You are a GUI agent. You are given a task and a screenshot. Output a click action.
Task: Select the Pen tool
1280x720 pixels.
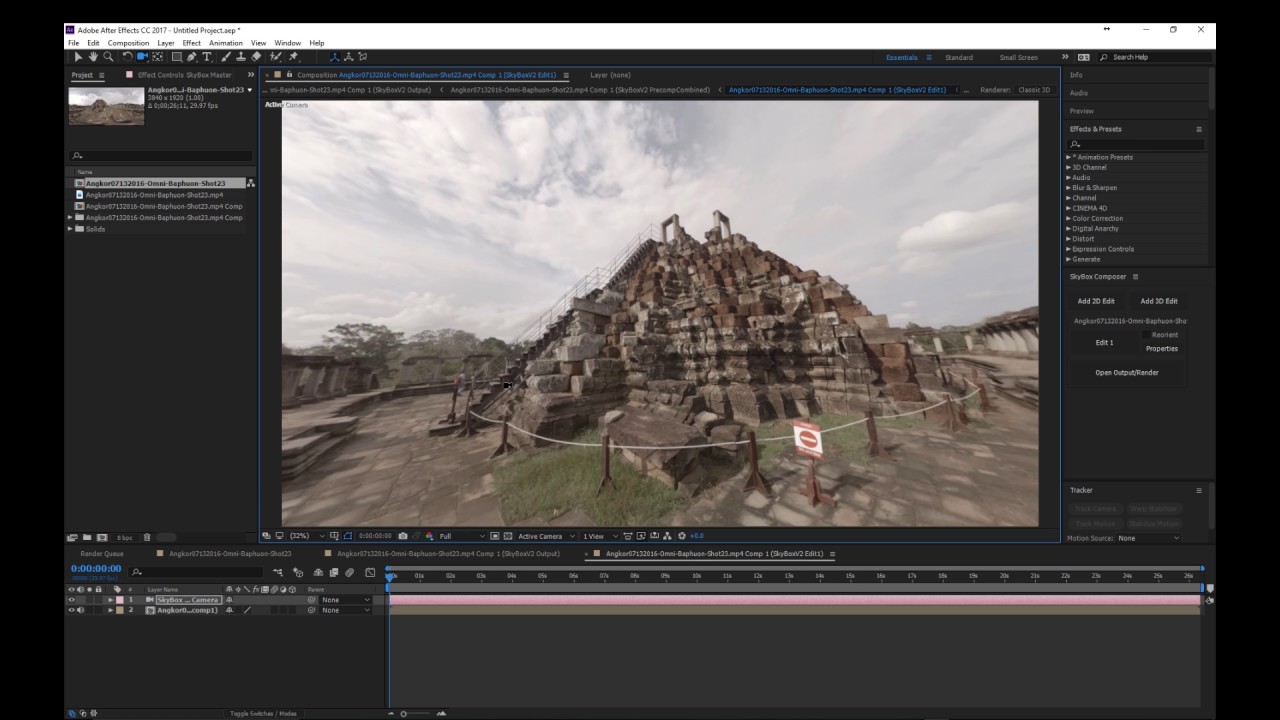192,57
